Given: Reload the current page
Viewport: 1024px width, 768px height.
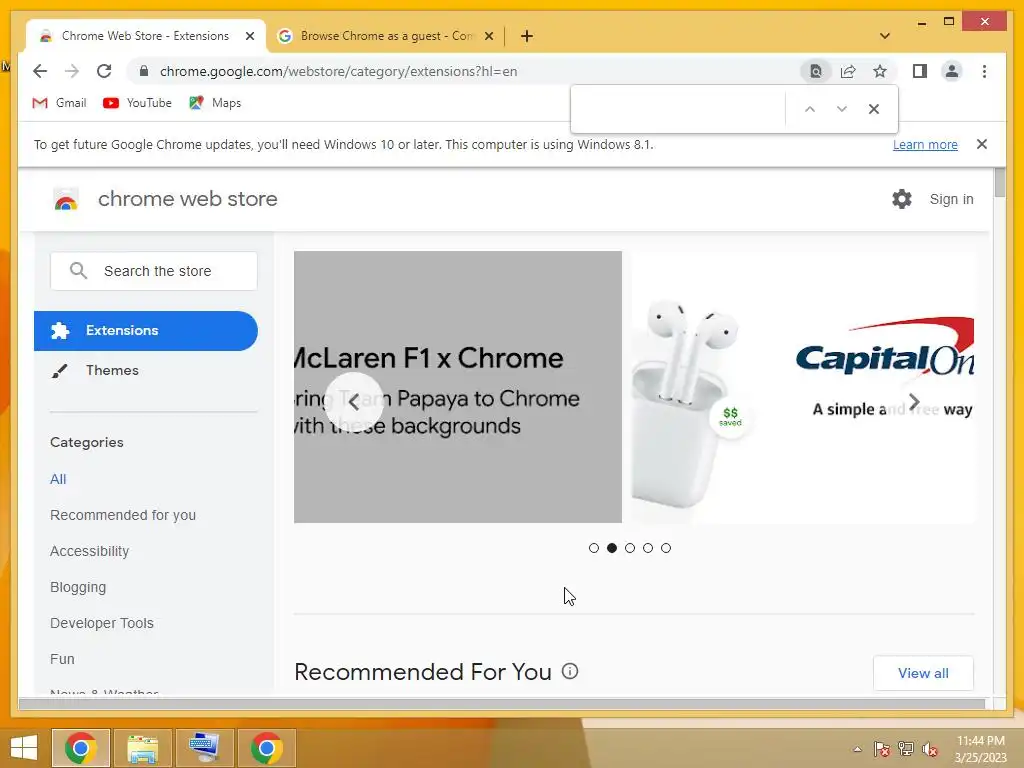Looking at the screenshot, I should [x=104, y=71].
